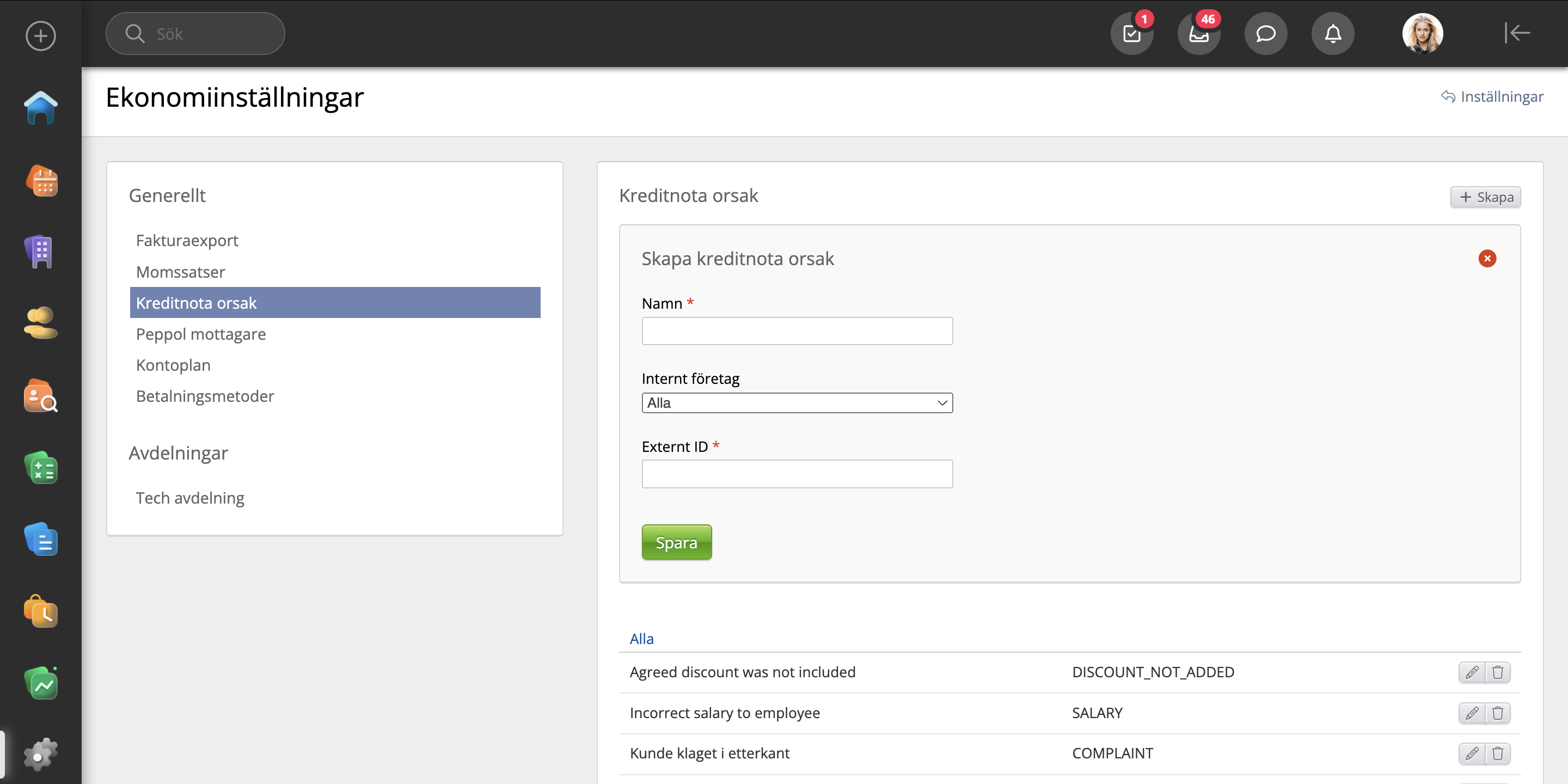Expand the Internt företag dropdown
1568x784 pixels.
797,403
